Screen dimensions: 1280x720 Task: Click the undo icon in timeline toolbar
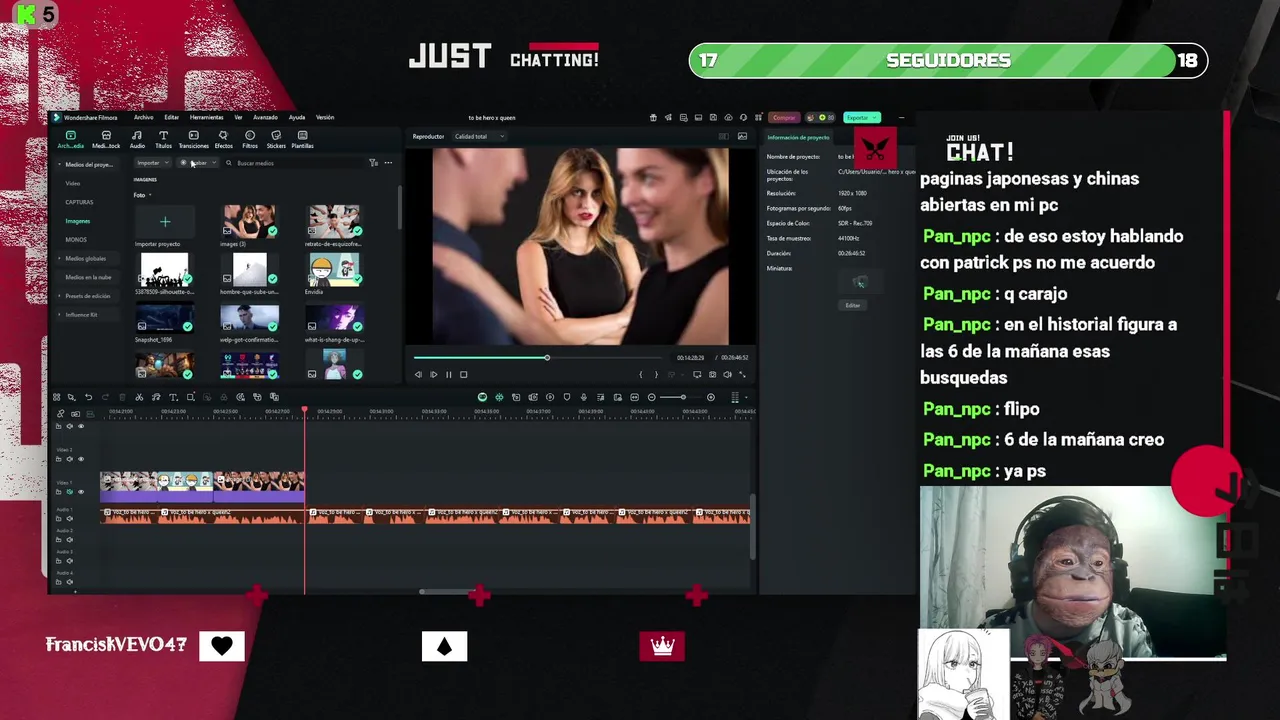[x=88, y=397]
